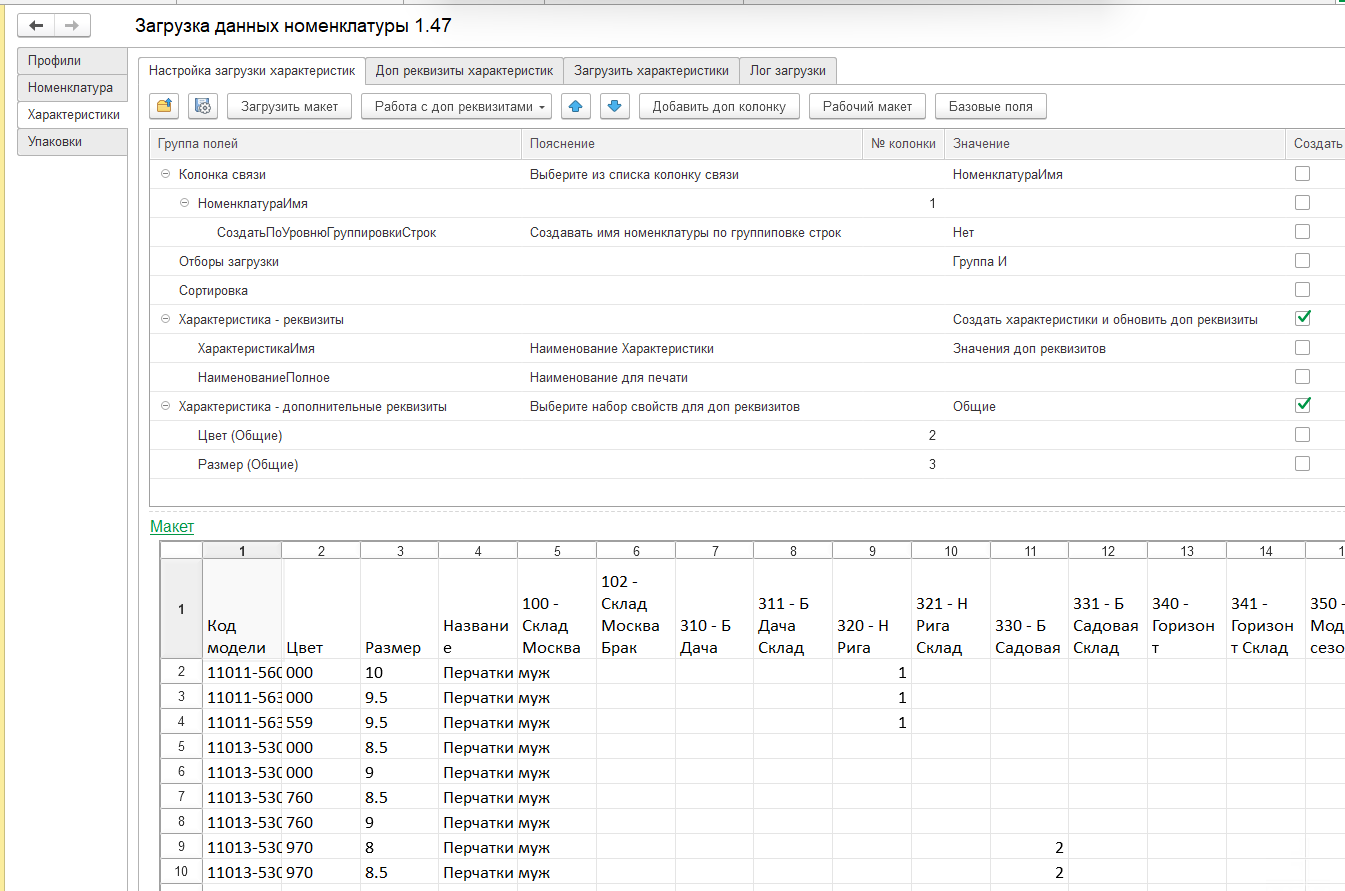Viewport: 1345px width, 891px height.
Task: Click the open folder icon in toolbar
Action: pyautogui.click(x=165, y=106)
